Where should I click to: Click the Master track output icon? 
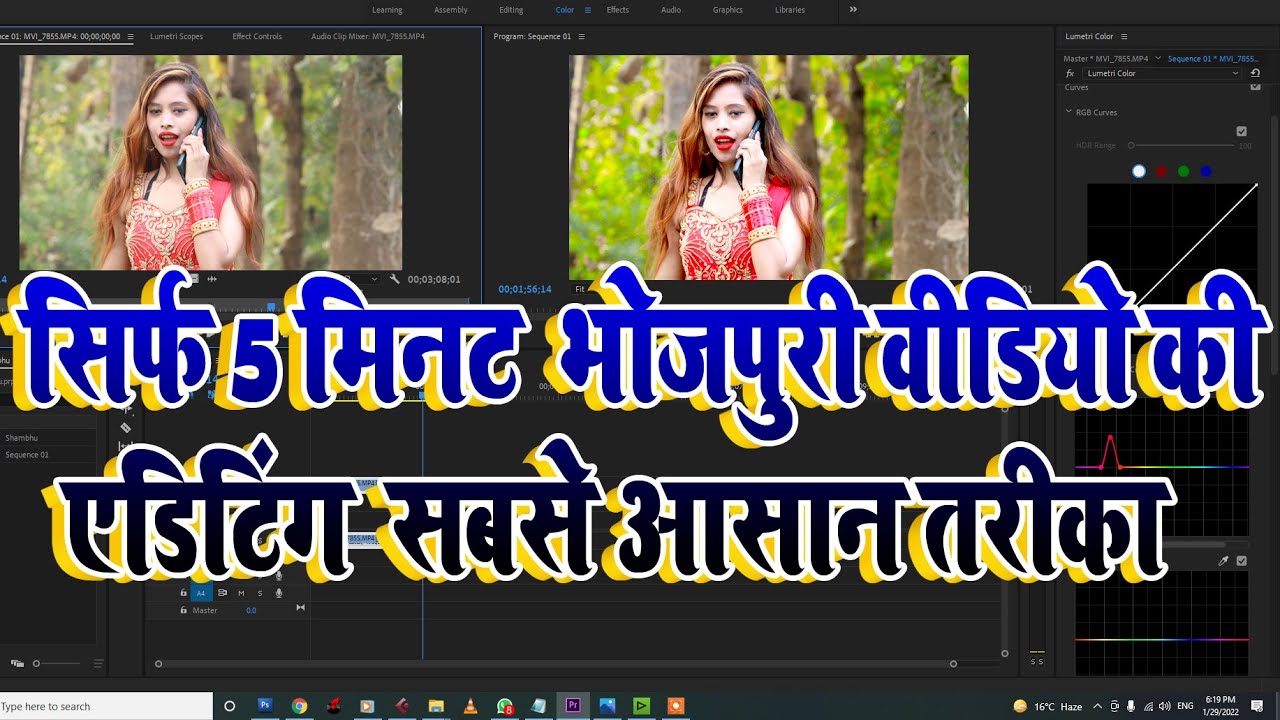300,608
